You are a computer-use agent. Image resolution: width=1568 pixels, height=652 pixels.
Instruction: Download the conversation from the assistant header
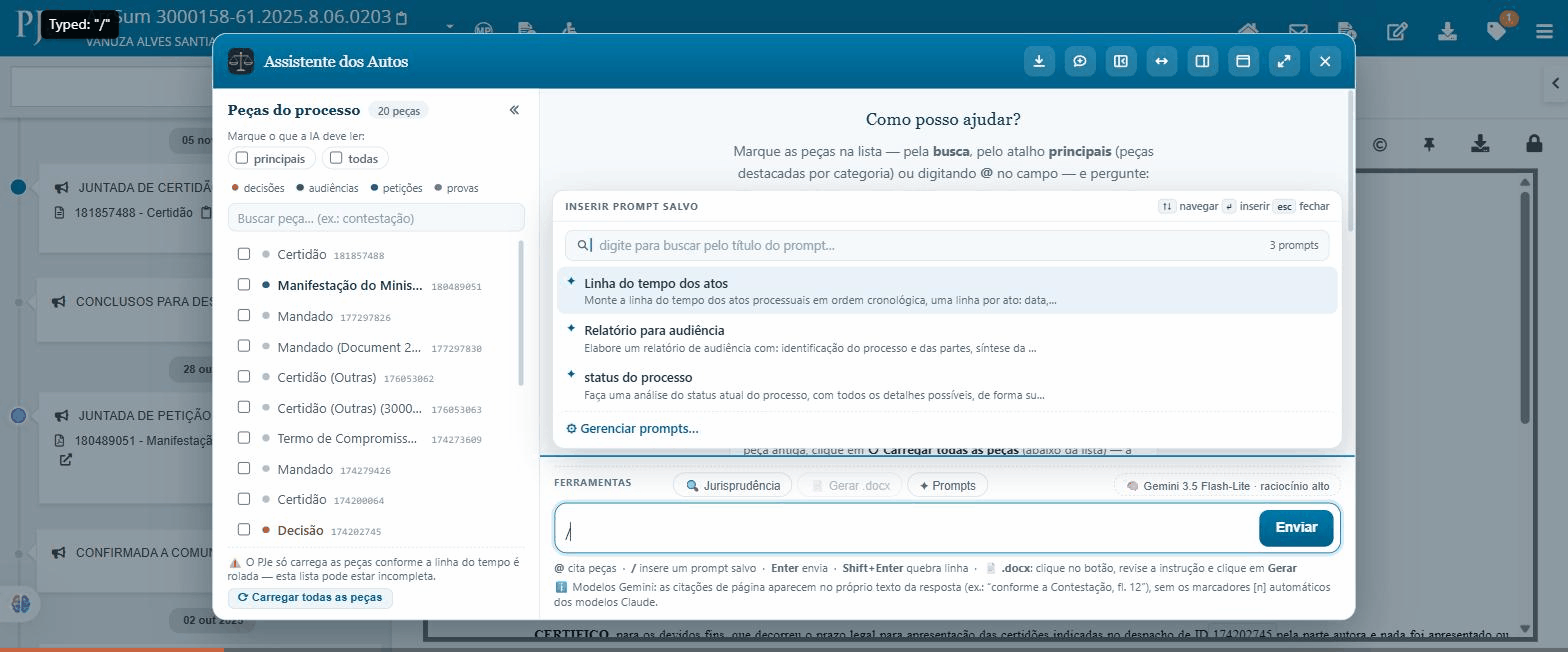[1039, 61]
